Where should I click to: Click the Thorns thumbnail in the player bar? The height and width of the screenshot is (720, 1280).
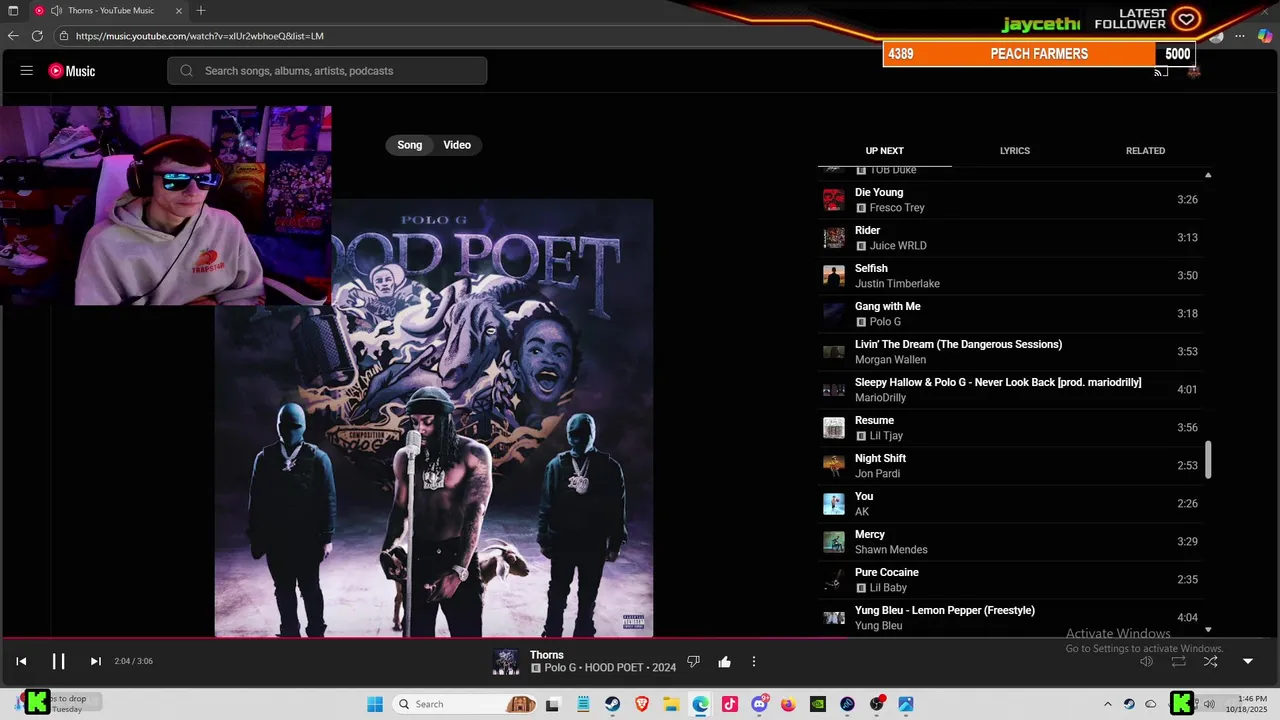(x=507, y=662)
